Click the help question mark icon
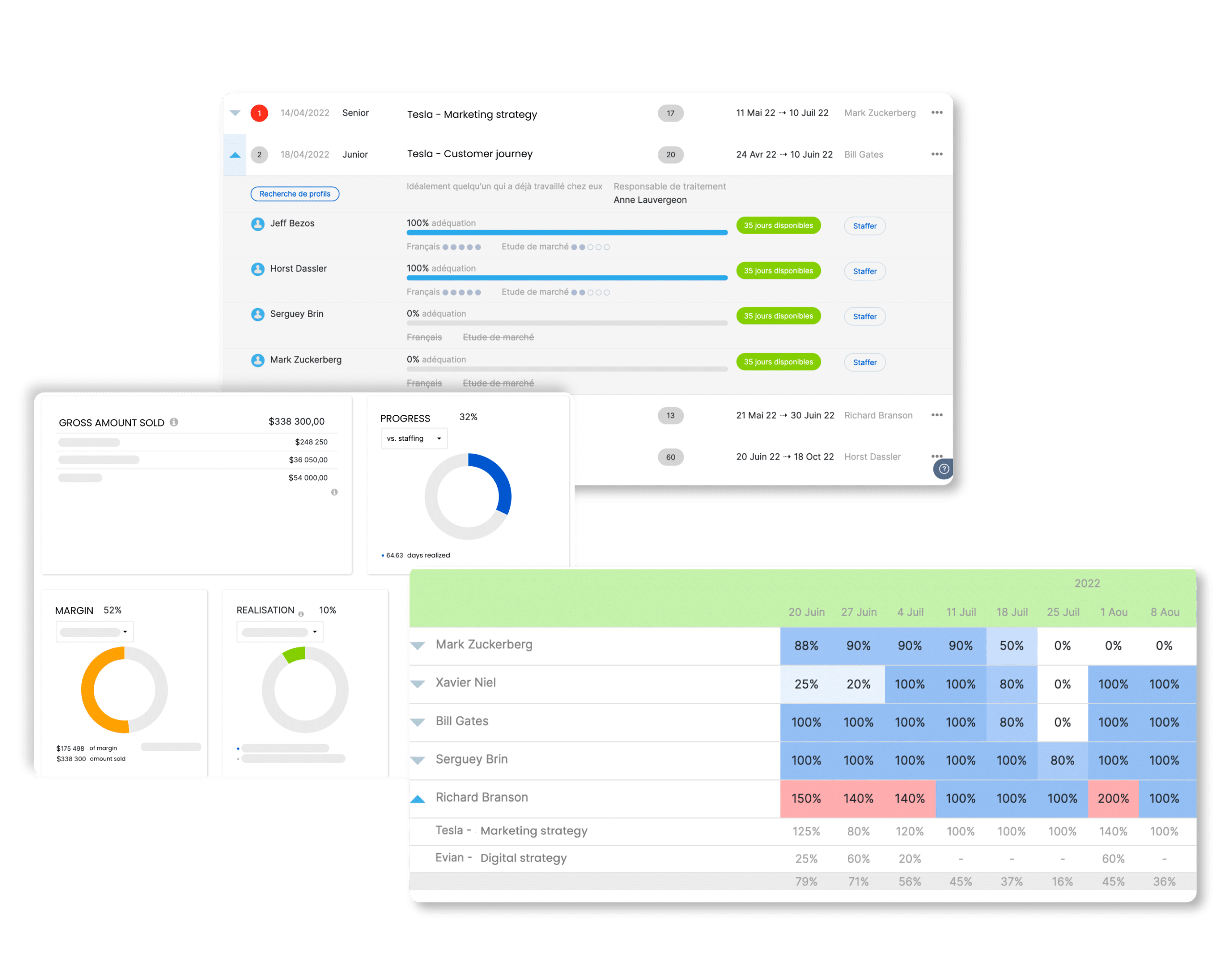 (x=944, y=469)
